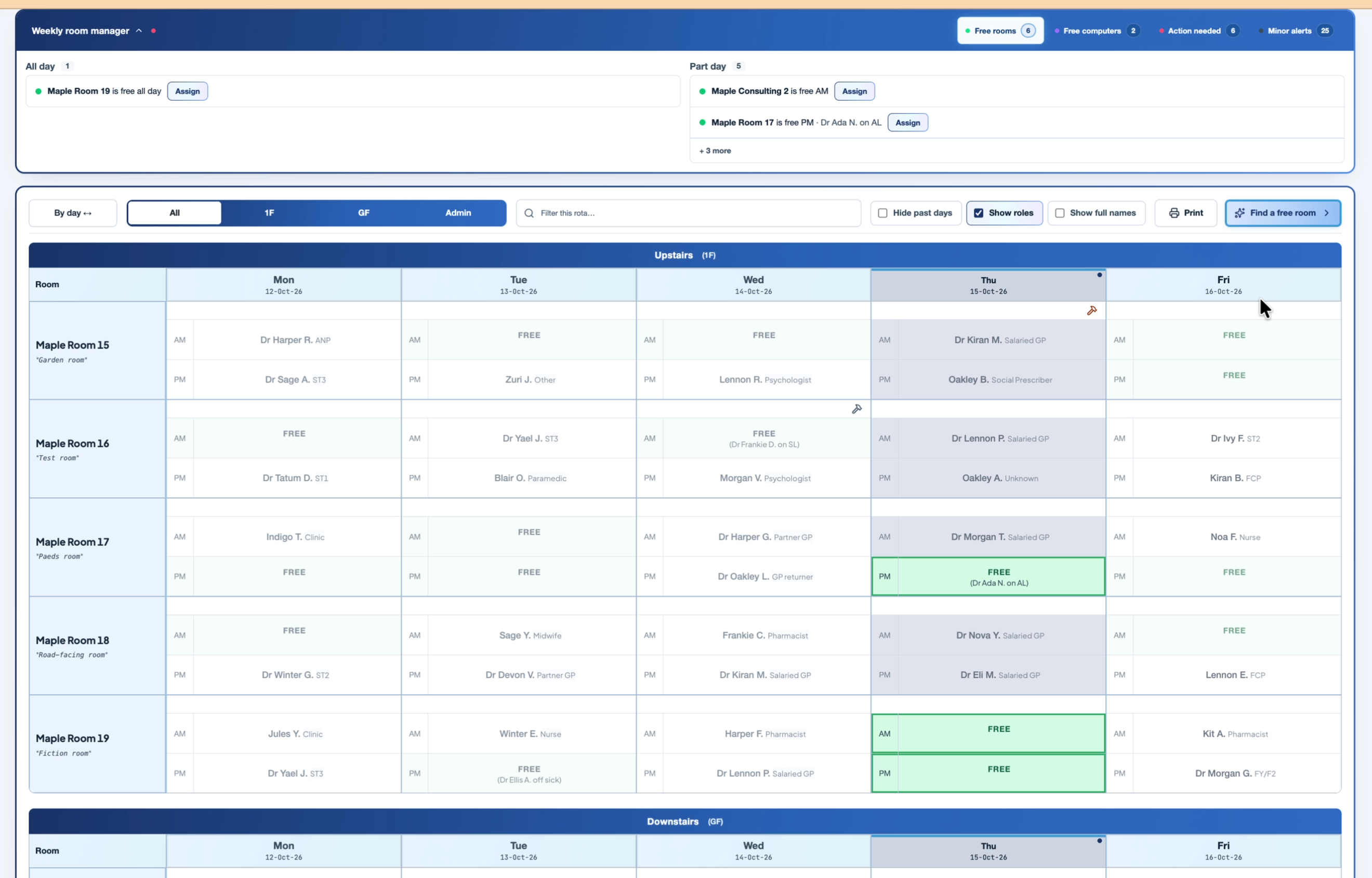The image size is (1372, 878).
Task: Switch to the 1F tab
Action: coord(269,212)
